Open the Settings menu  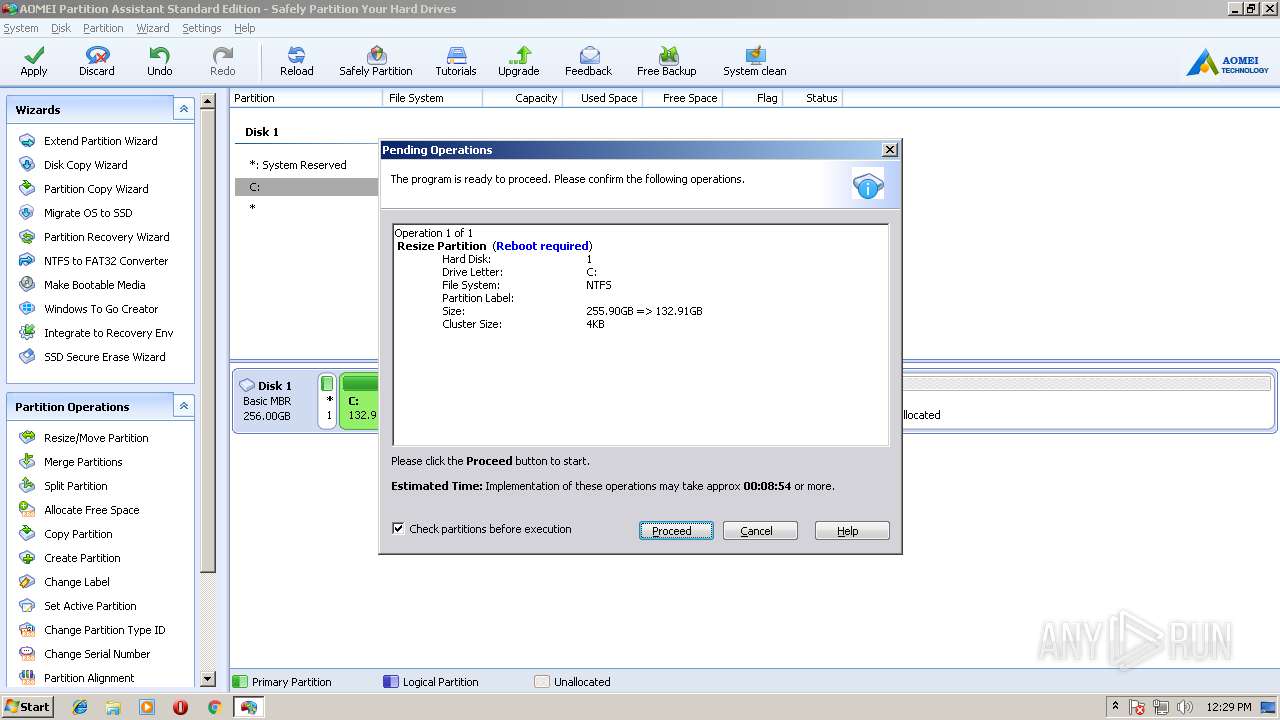[x=202, y=28]
